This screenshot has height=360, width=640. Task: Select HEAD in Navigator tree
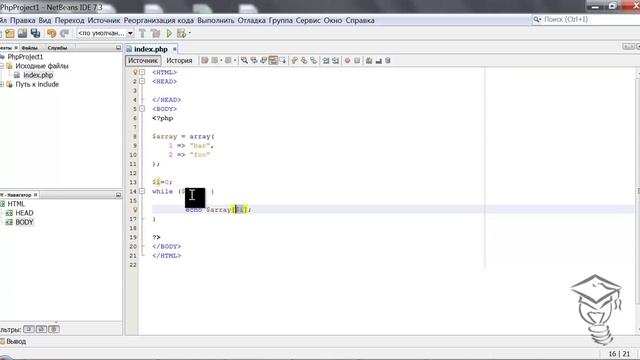pos(24,213)
